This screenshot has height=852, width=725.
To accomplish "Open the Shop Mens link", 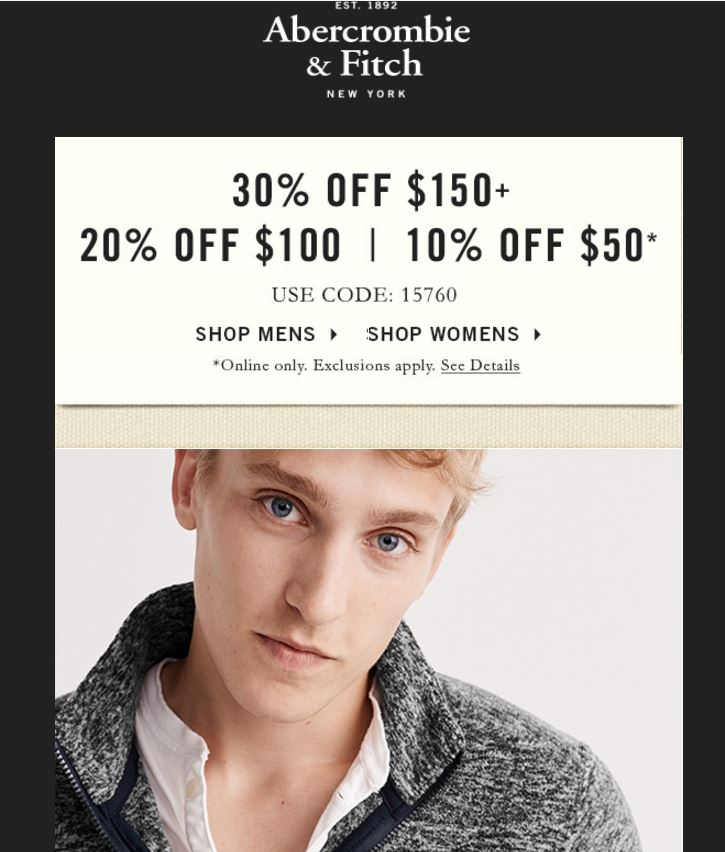I will (255, 334).
